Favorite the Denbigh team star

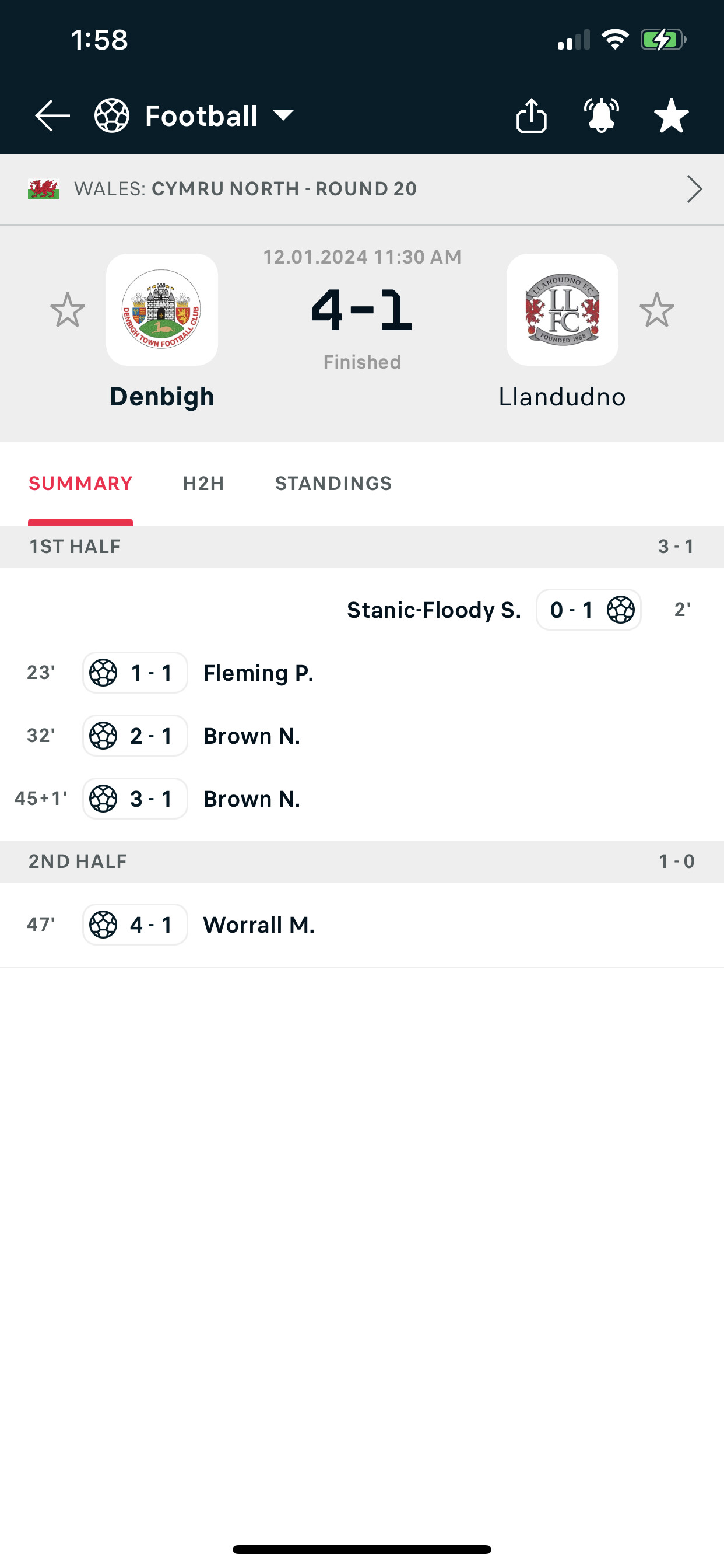(x=67, y=310)
